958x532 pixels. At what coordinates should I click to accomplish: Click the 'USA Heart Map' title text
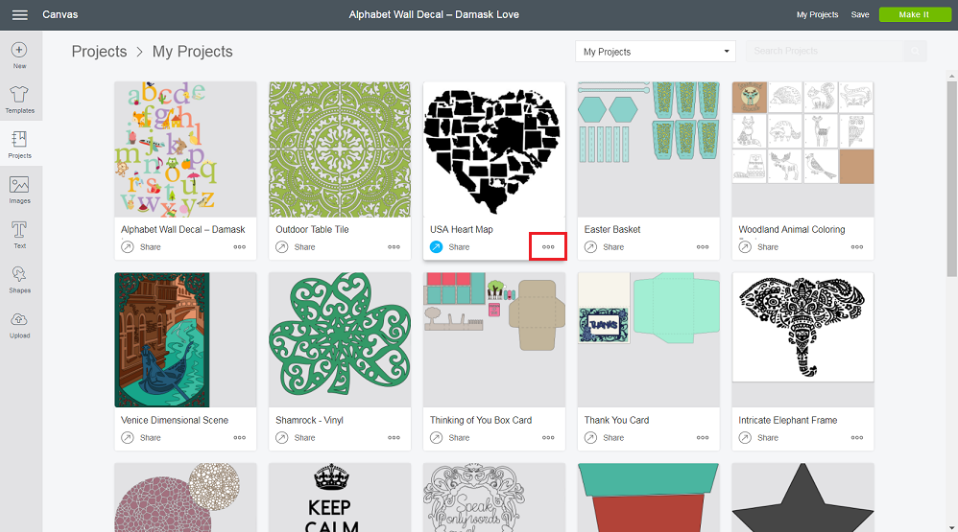pyautogui.click(x=461, y=230)
